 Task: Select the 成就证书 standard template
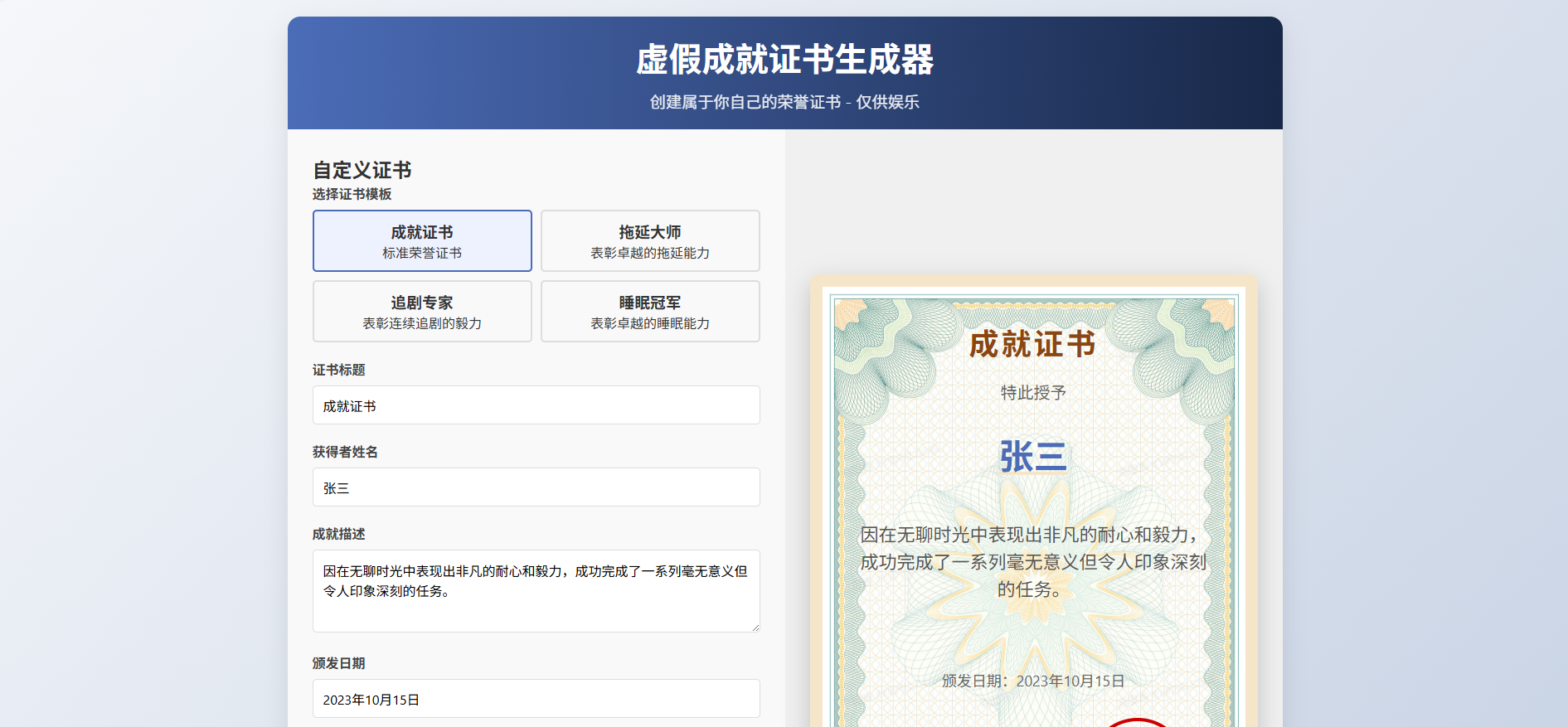pos(422,240)
